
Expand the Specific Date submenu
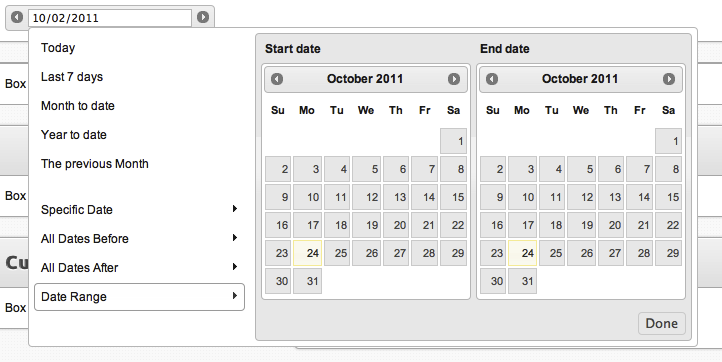[139, 210]
